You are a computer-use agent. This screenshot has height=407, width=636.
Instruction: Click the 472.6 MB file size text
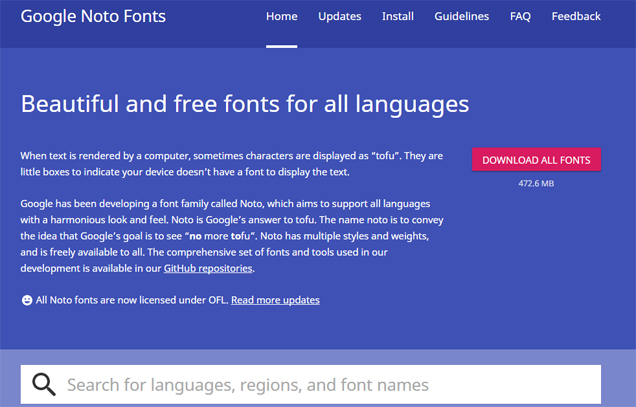[536, 184]
